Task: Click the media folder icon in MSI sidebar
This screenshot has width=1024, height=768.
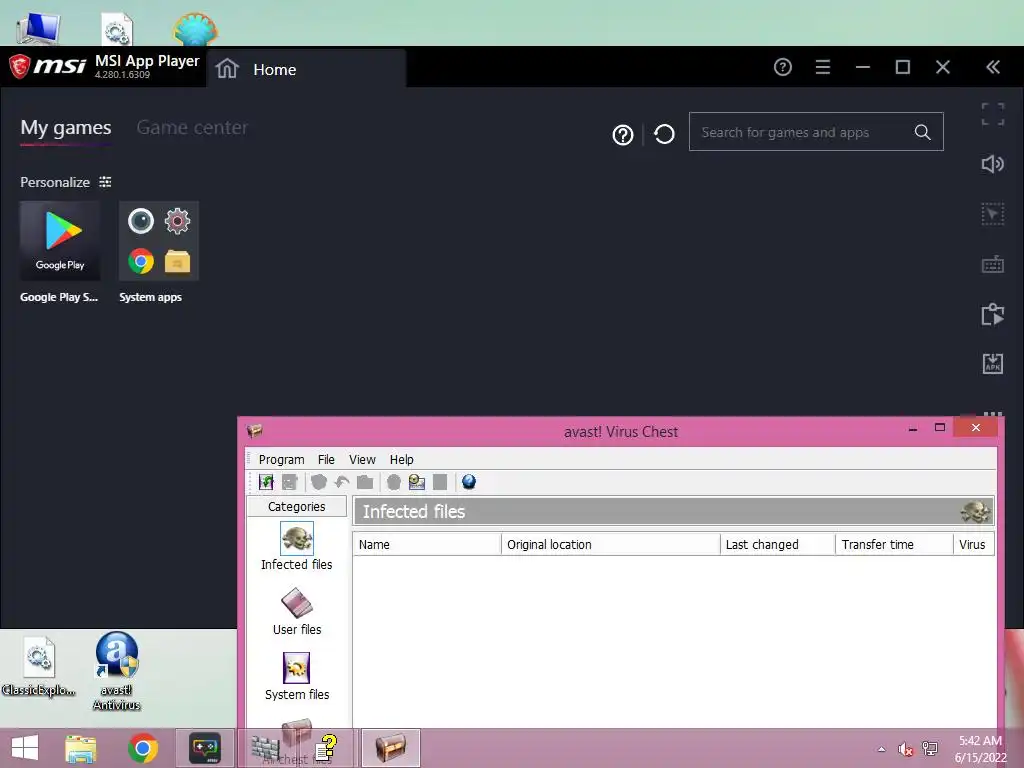Action: click(993, 314)
